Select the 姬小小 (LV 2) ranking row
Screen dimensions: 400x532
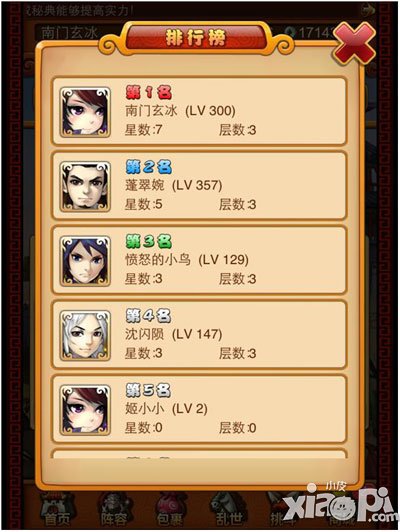(199, 409)
